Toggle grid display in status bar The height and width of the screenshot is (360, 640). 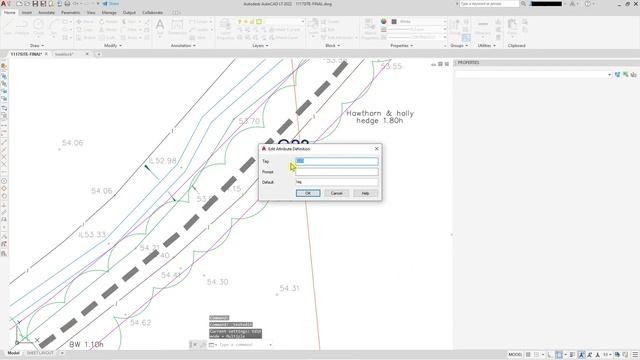coord(528,355)
